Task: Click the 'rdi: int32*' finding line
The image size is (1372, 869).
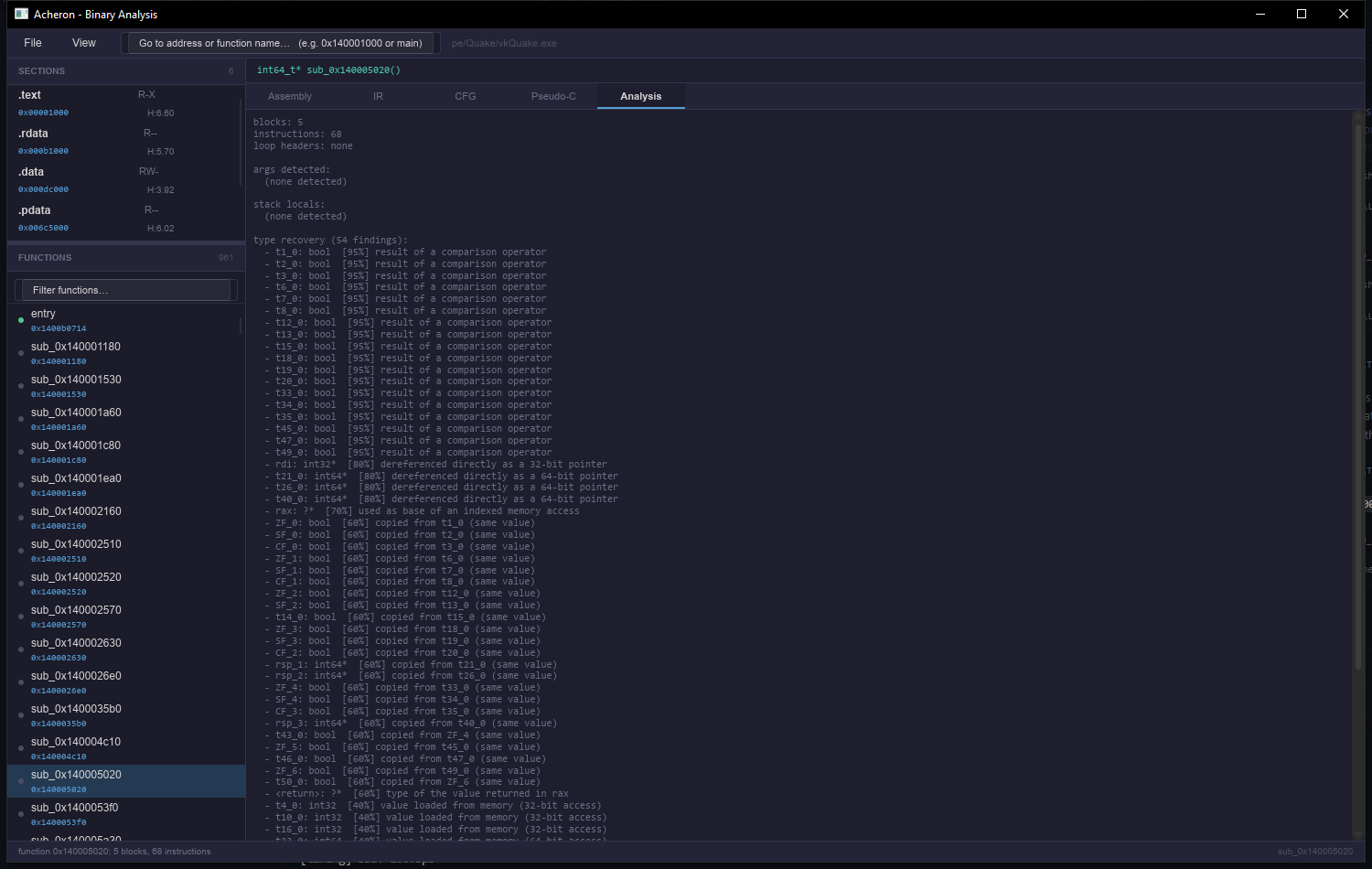Action: click(435, 465)
